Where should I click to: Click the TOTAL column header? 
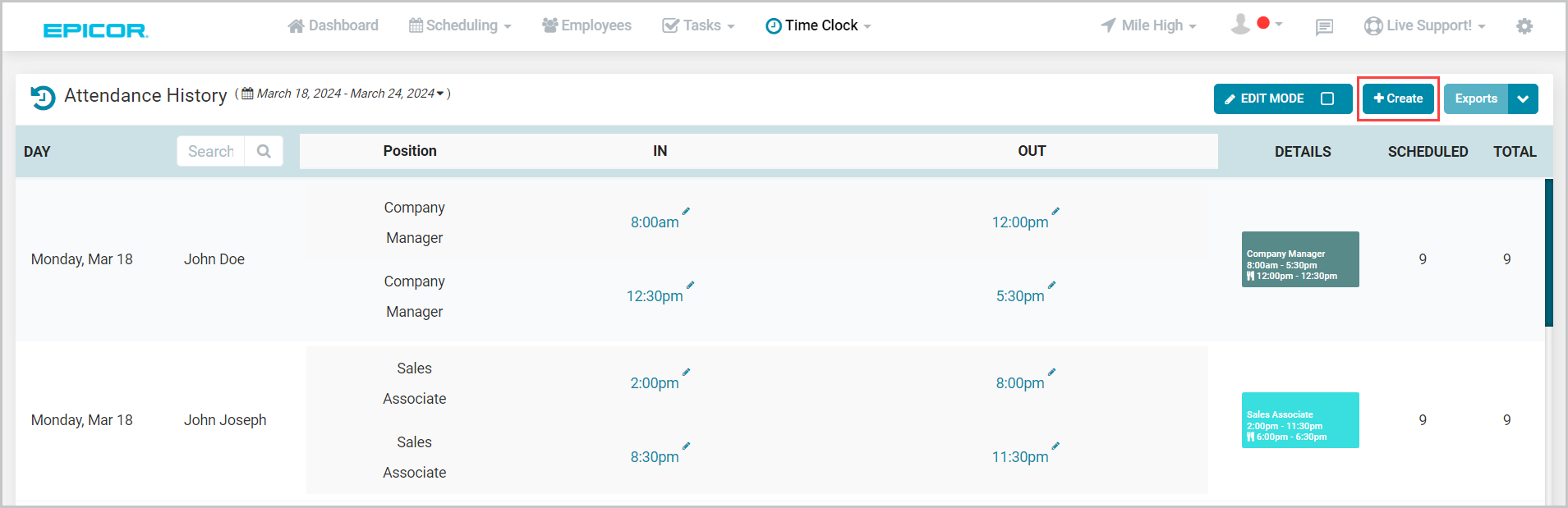click(x=1515, y=152)
